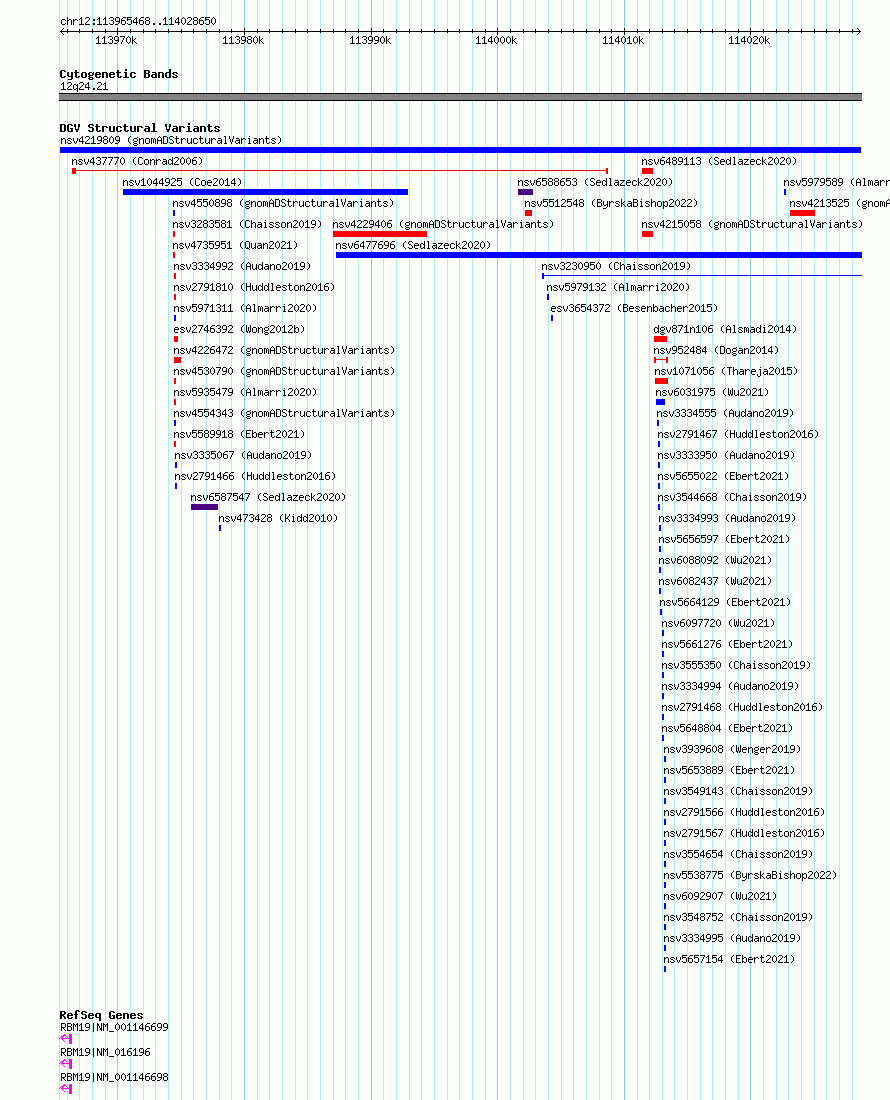This screenshot has width=890, height=1100.
Task: Select the DGV Structural Variants track title
Action: 140,128
